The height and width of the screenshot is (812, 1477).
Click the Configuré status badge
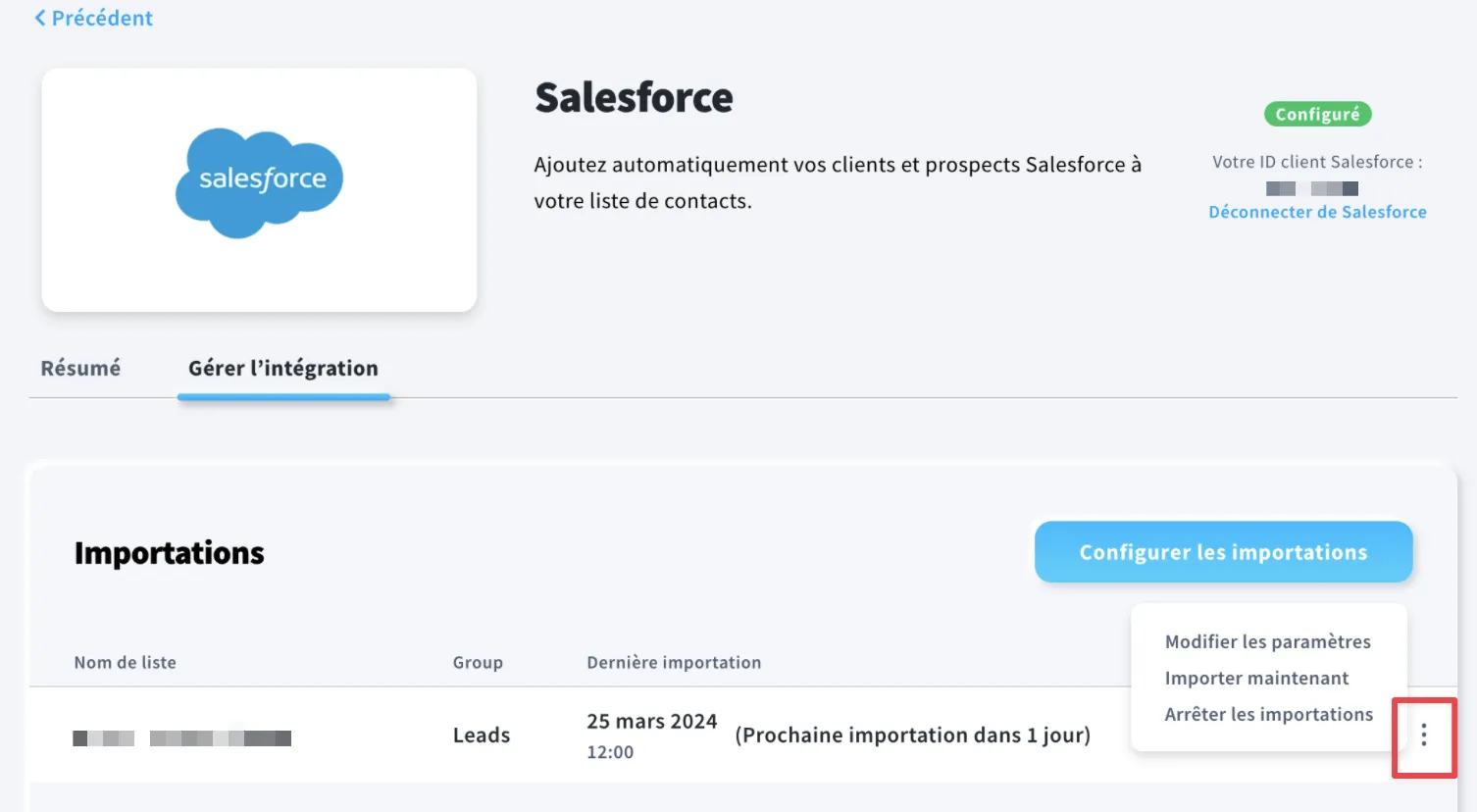pyautogui.click(x=1317, y=115)
